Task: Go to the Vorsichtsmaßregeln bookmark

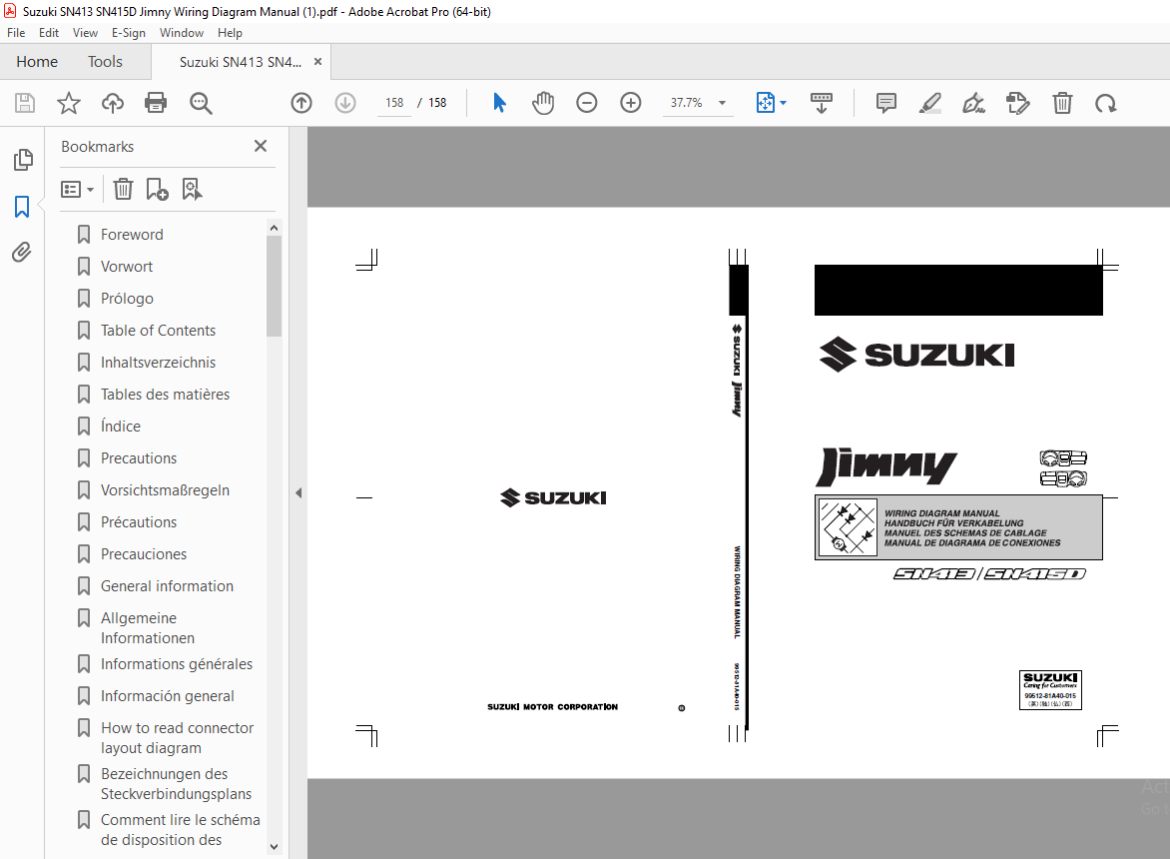Action: 165,490
